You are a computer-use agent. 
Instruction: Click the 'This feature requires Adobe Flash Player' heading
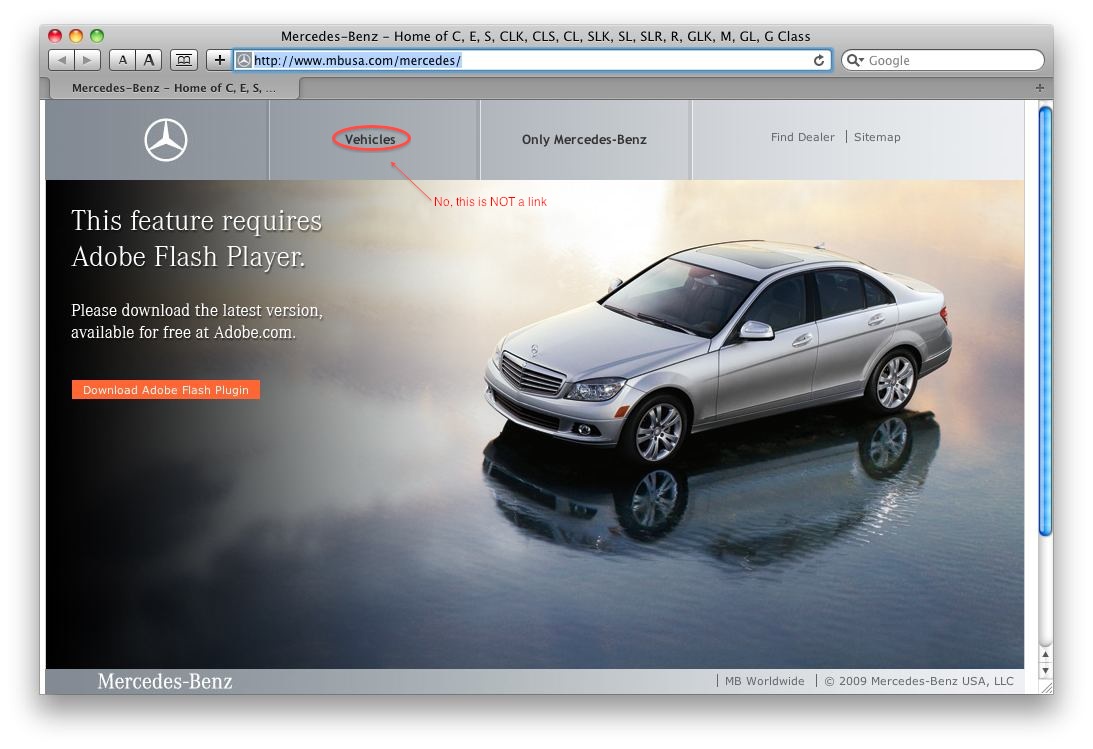tap(197, 238)
